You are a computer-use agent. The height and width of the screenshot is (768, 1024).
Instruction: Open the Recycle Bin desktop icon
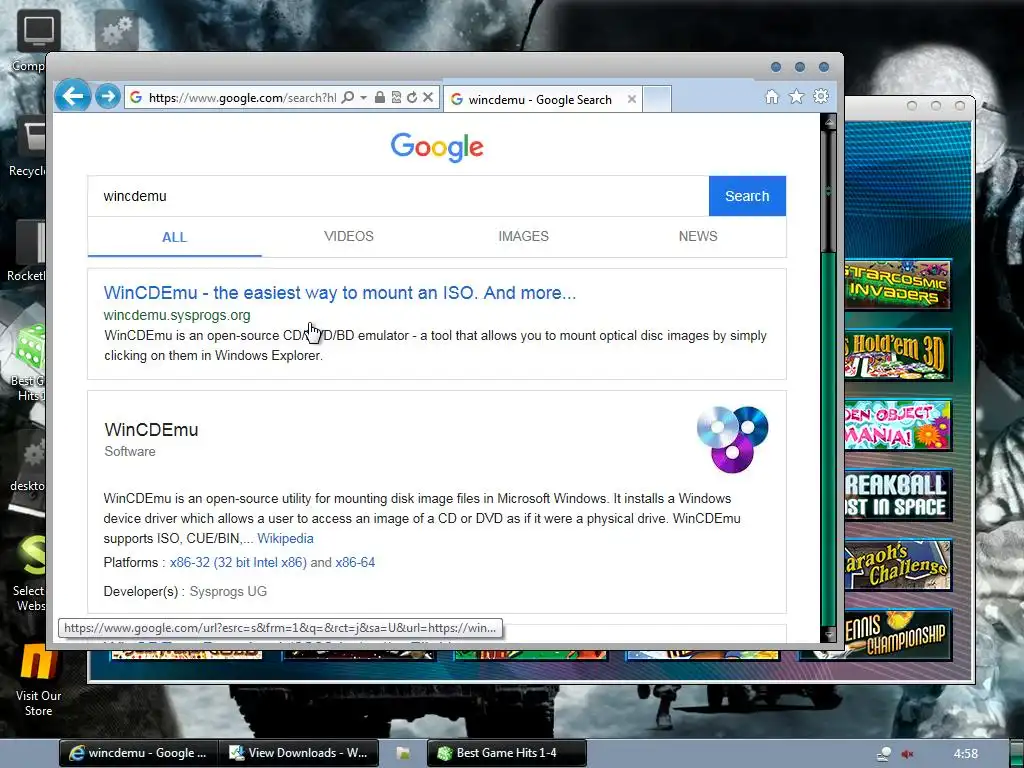30,136
